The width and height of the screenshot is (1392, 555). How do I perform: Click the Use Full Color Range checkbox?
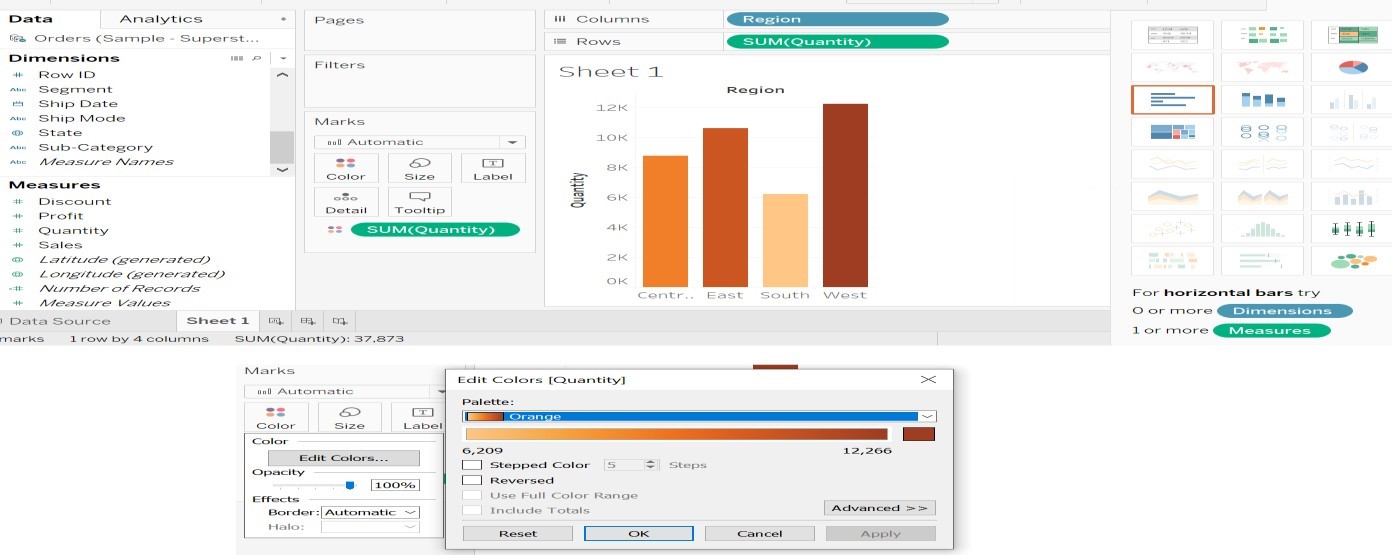pos(472,495)
